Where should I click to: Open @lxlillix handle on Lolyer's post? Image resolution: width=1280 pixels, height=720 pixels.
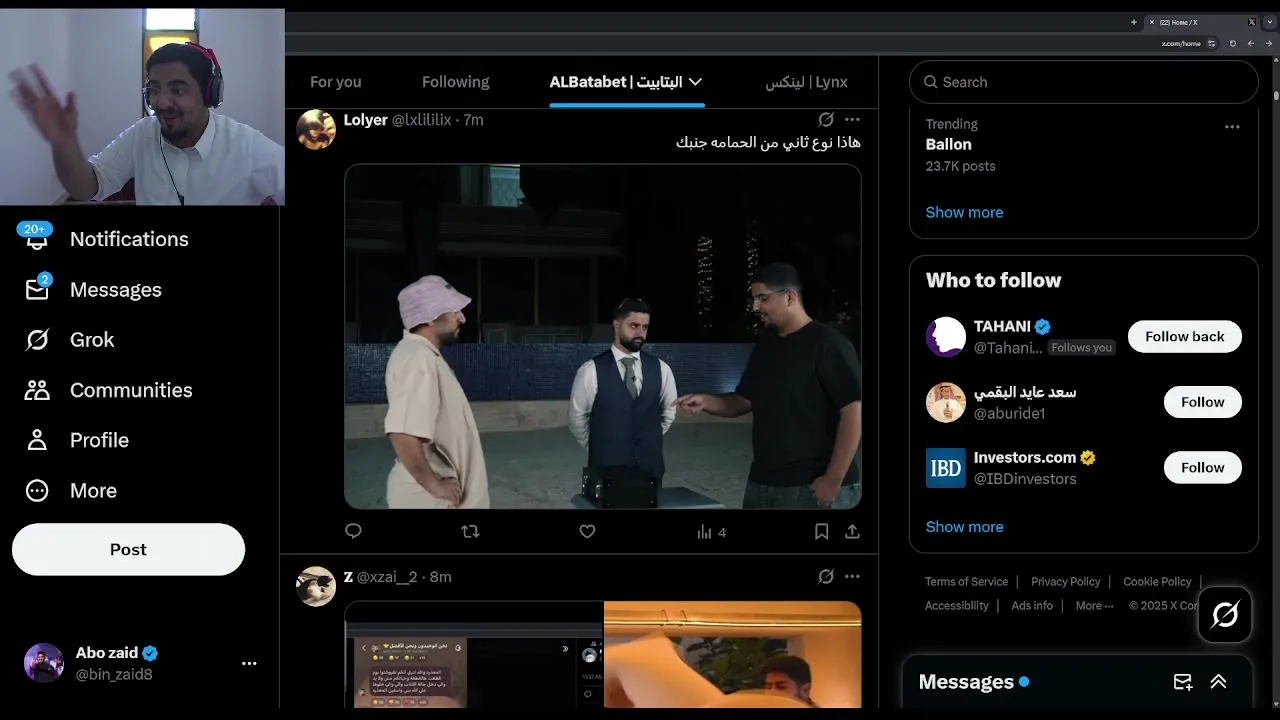[421, 120]
